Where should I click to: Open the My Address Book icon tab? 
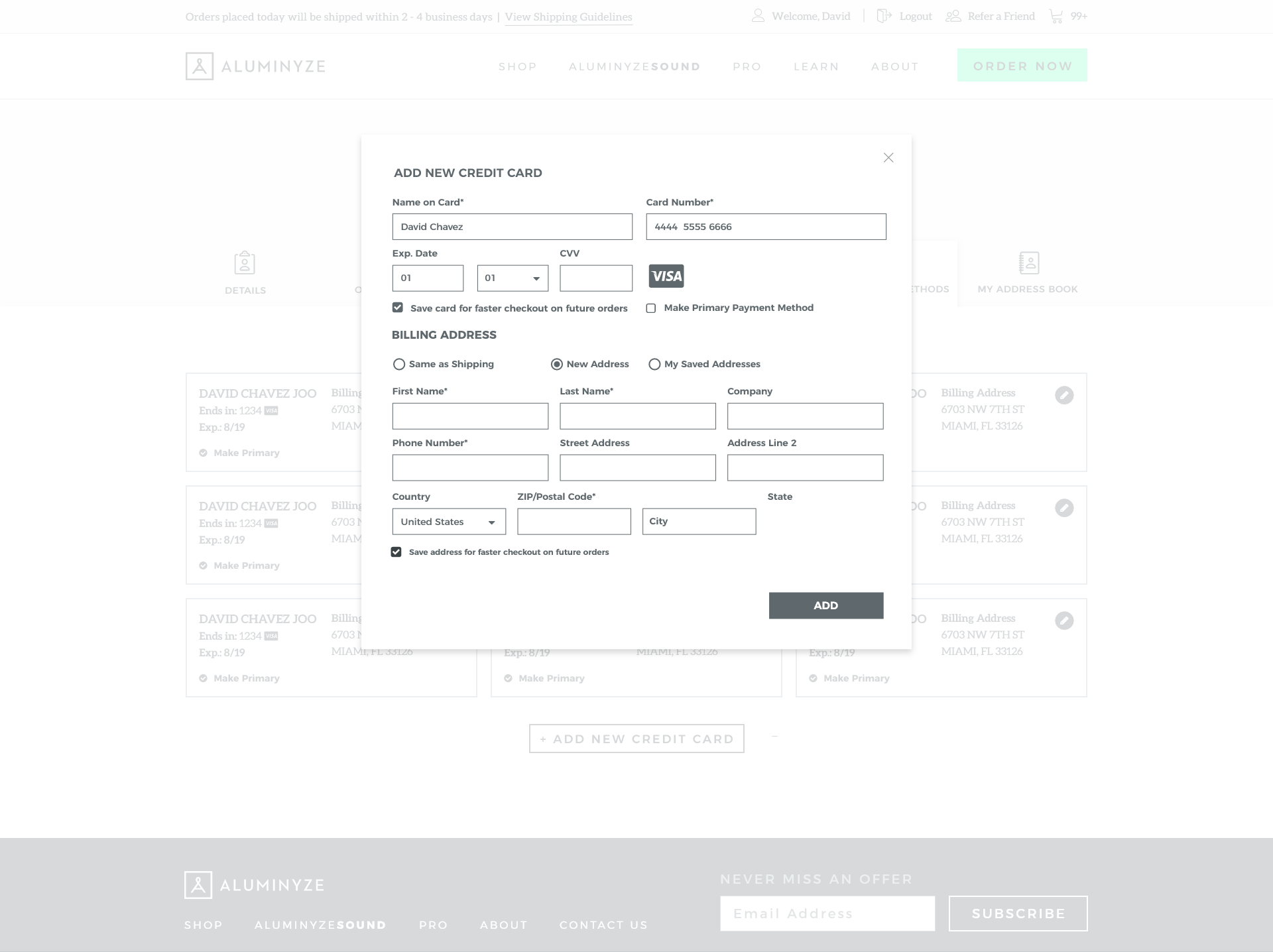(1028, 263)
